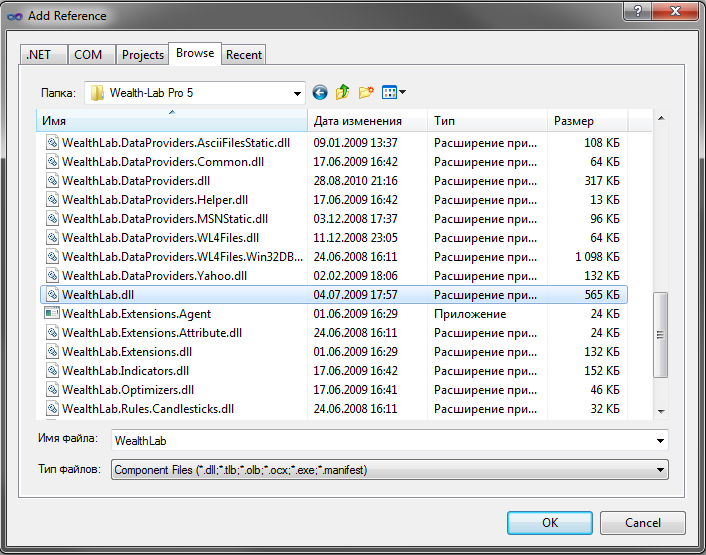Click the type value Приложение
The height and width of the screenshot is (555, 706).
[470, 314]
